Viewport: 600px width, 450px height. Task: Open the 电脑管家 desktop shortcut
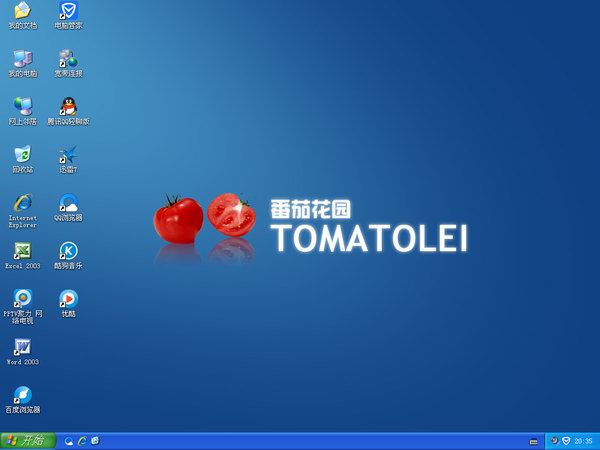68,12
